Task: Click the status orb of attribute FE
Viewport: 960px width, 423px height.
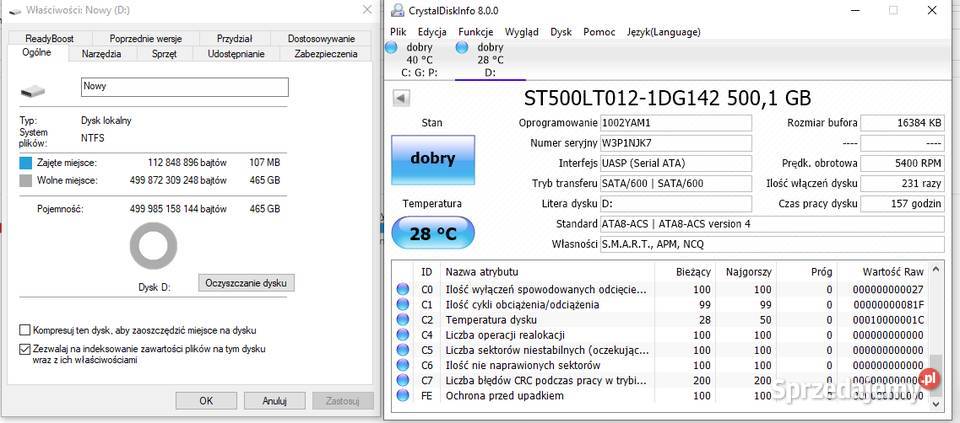Action: [x=402, y=395]
